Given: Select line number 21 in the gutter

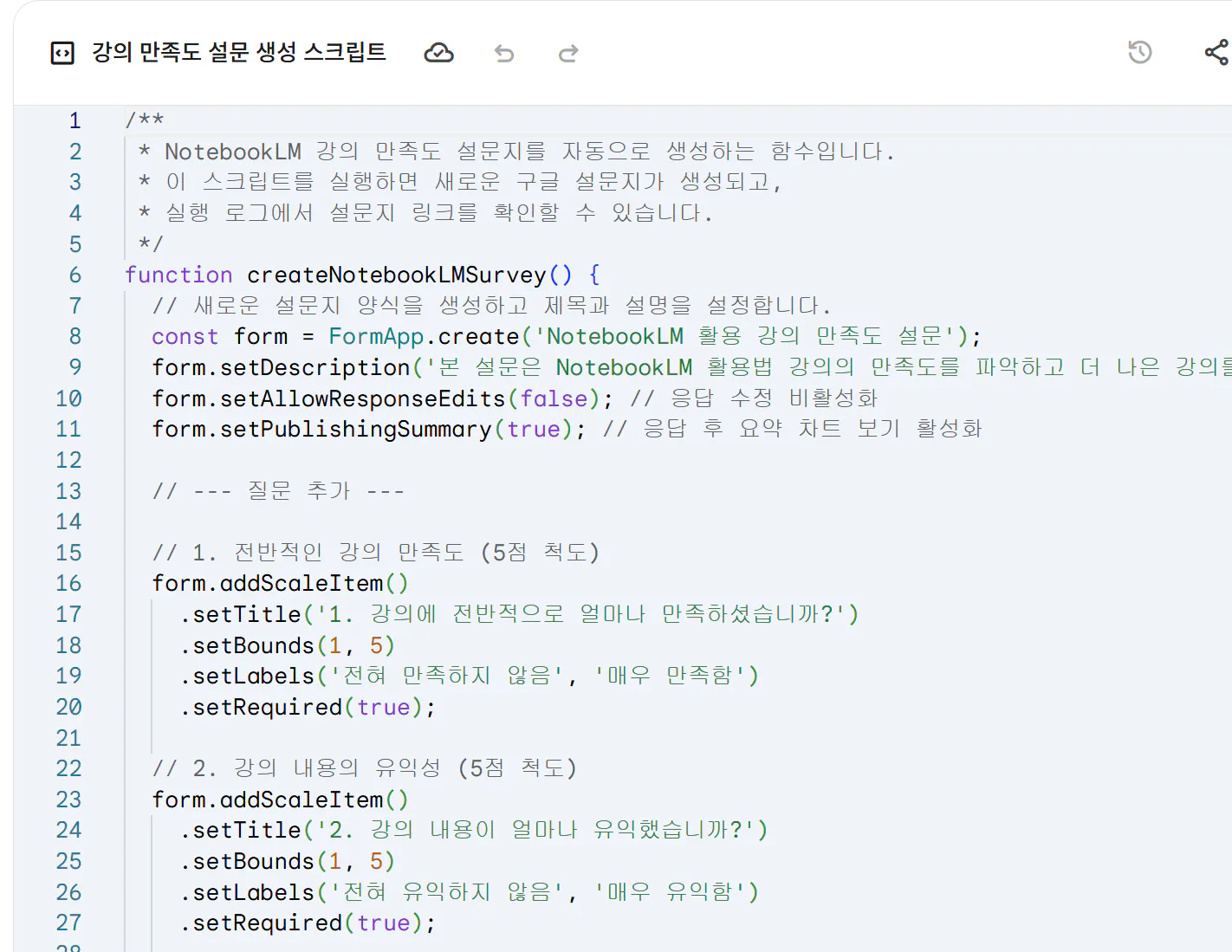Looking at the screenshot, I should (68, 738).
